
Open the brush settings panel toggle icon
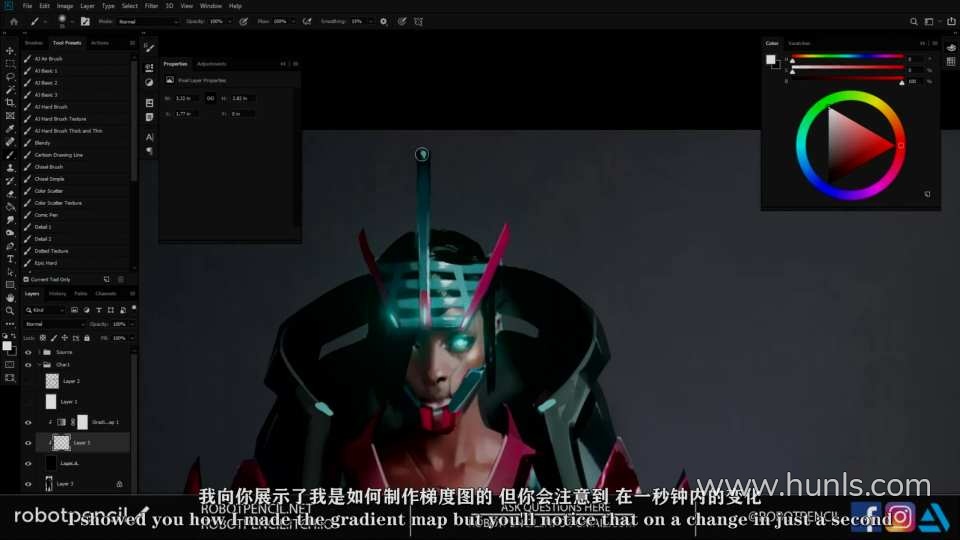pyautogui.click(x=85, y=21)
